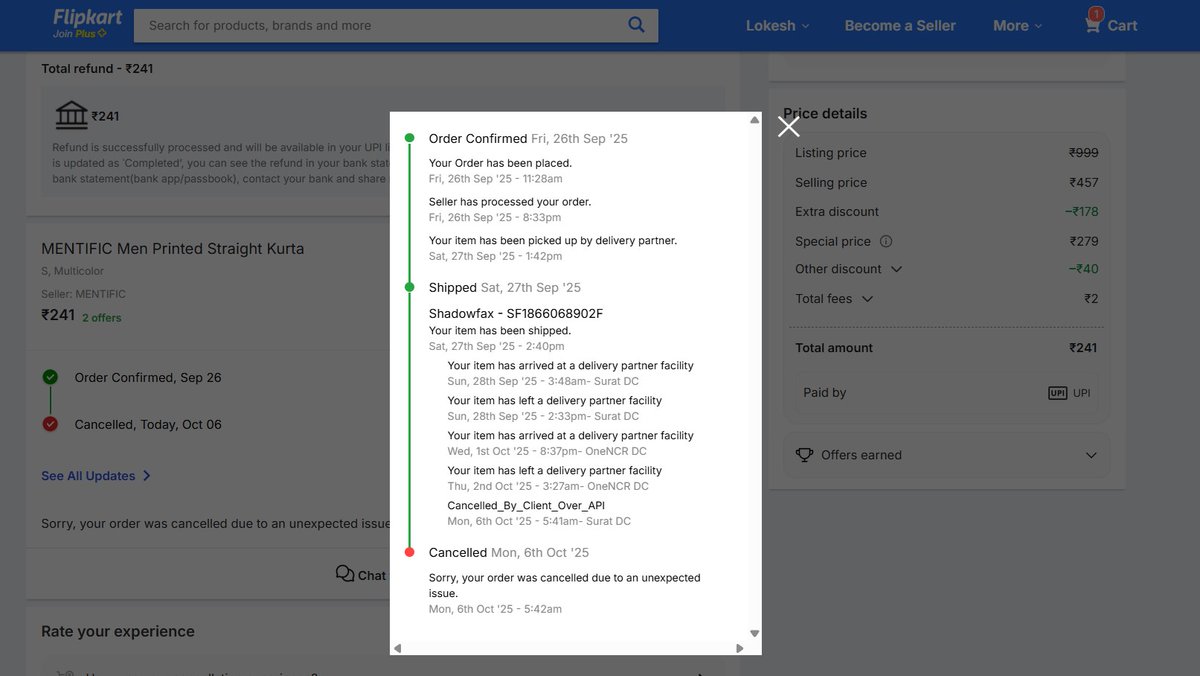Screen dimensions: 1200x676
Task: Open the Lokesh account dropdown
Action: coord(777,26)
